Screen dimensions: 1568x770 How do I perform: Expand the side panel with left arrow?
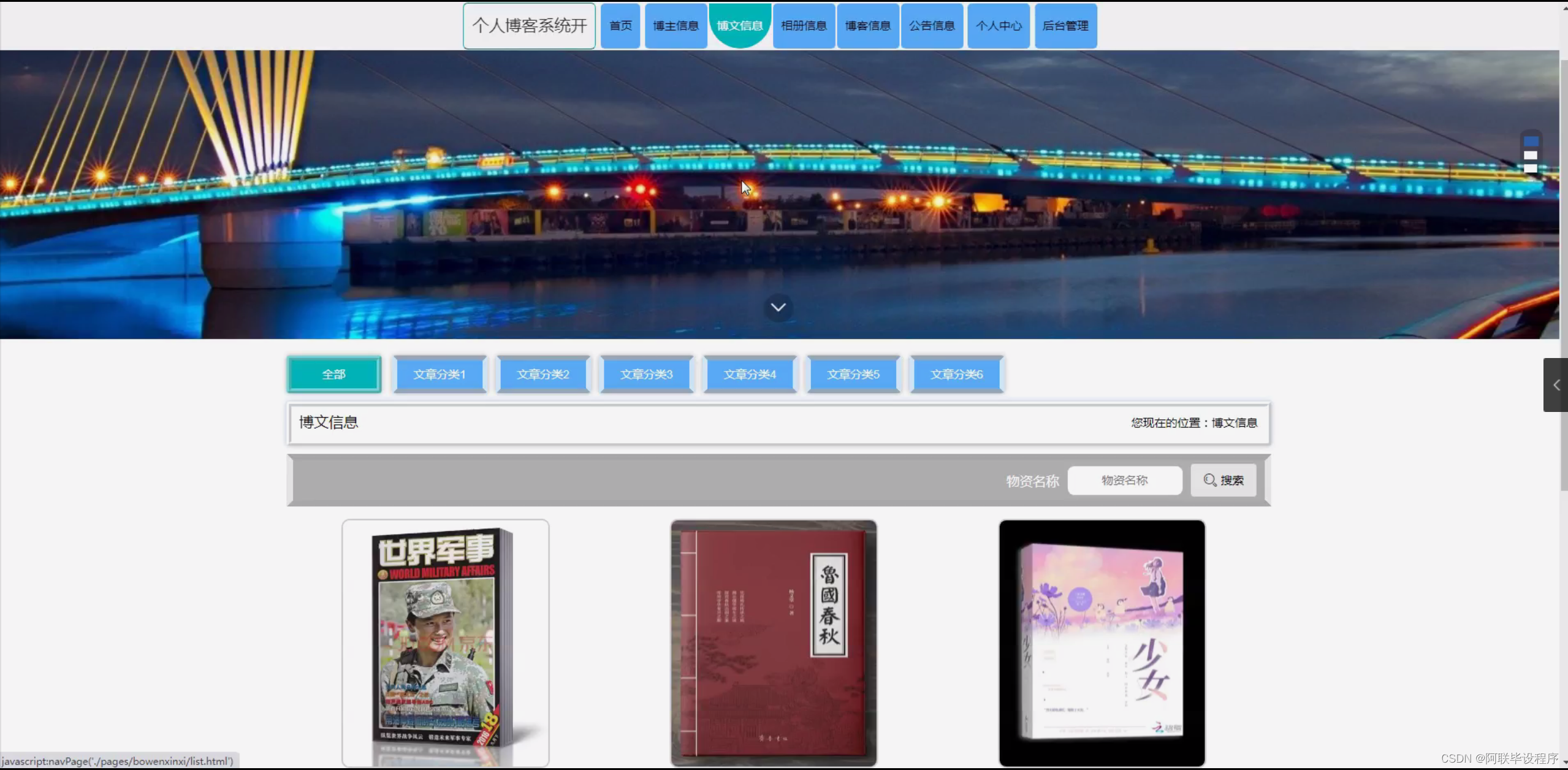[x=1556, y=385]
